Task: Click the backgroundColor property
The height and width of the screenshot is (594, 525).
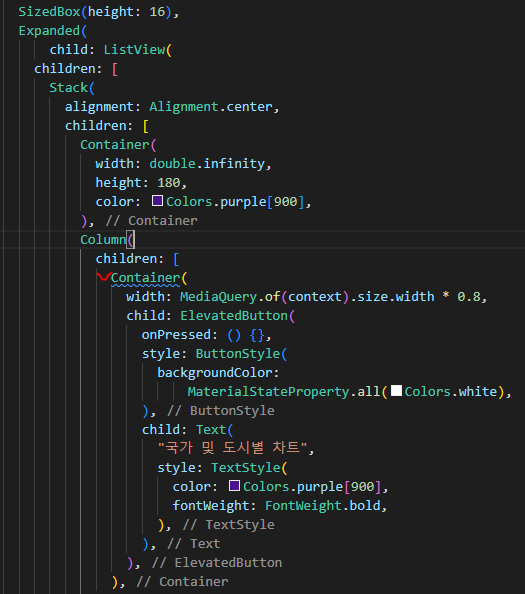Action: click(x=214, y=373)
